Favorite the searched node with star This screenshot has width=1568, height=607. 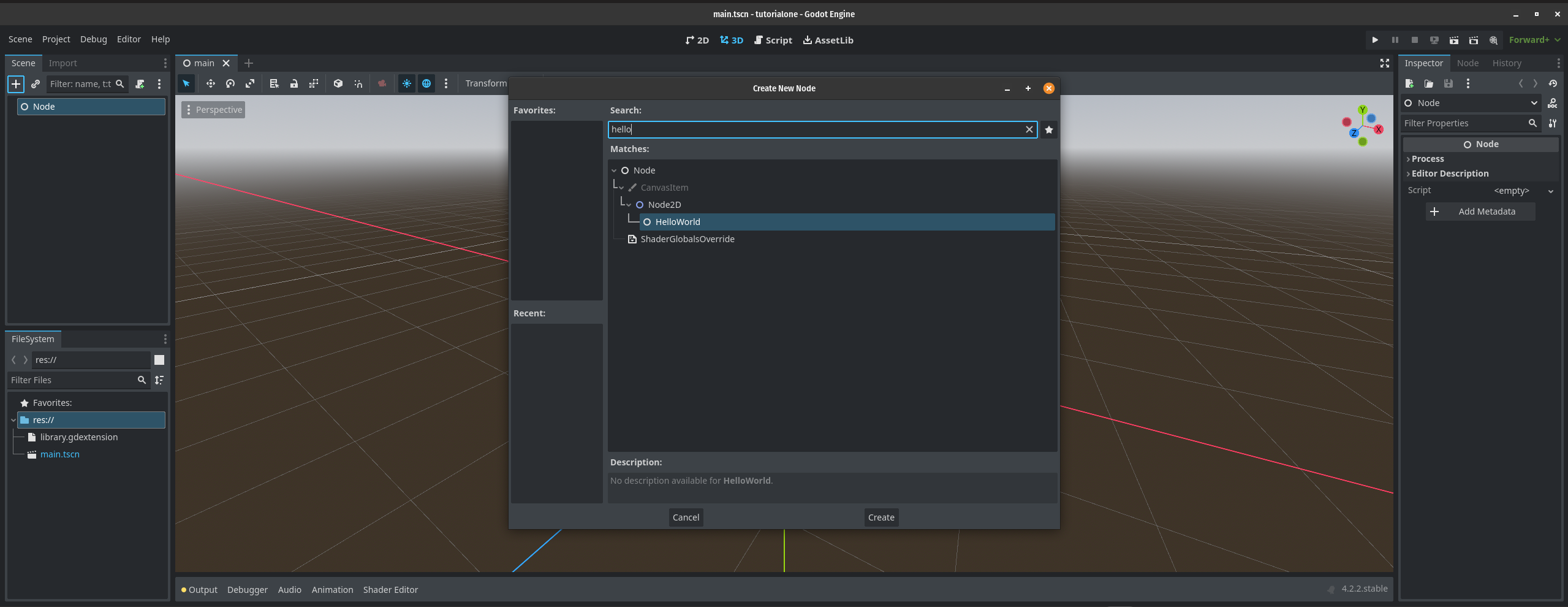pos(1049,129)
